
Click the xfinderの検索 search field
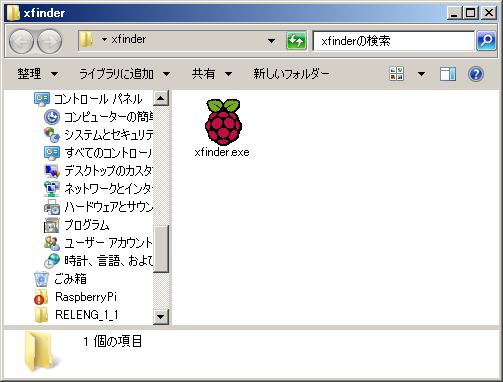click(393, 41)
